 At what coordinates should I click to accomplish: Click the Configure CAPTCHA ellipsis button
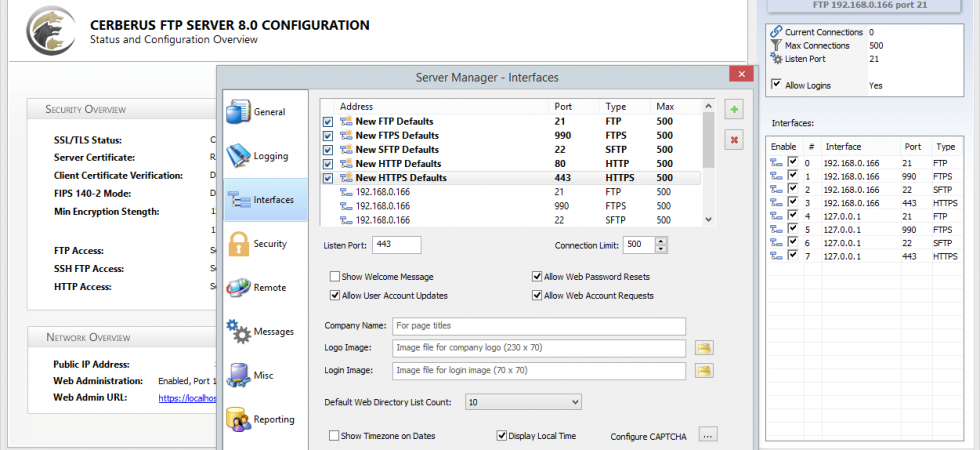click(x=708, y=435)
